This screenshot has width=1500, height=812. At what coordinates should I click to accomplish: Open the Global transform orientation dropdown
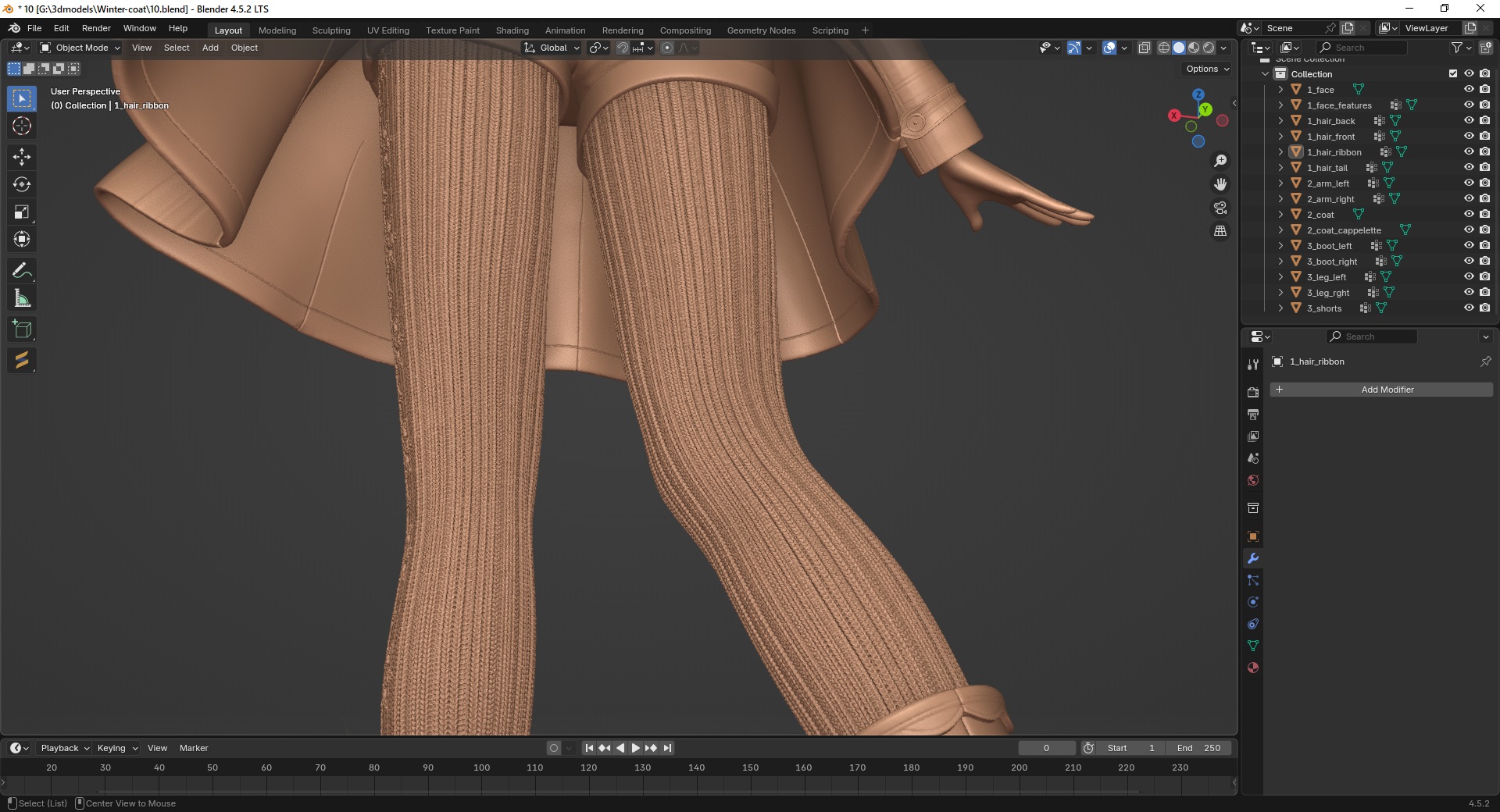coord(552,48)
